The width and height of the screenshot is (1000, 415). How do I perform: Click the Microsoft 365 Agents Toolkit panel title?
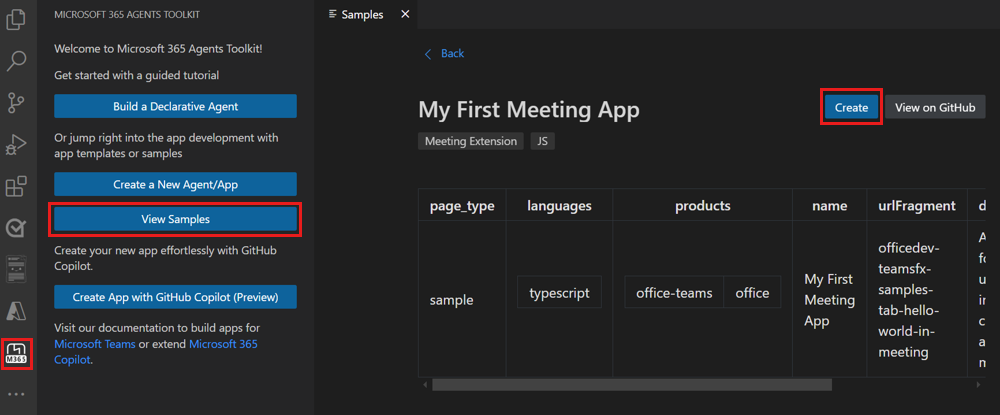(x=127, y=15)
